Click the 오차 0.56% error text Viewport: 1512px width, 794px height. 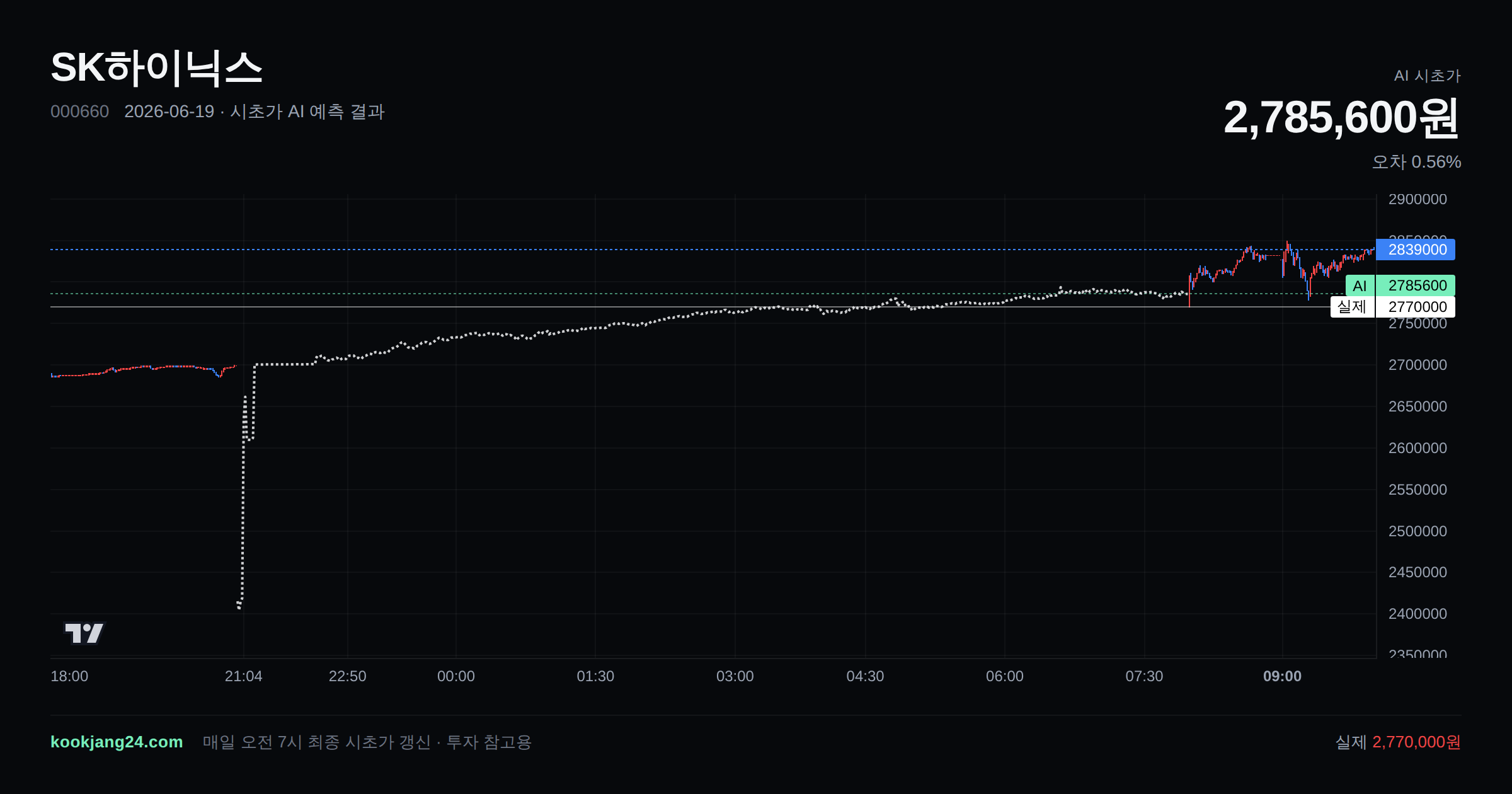tap(1417, 162)
